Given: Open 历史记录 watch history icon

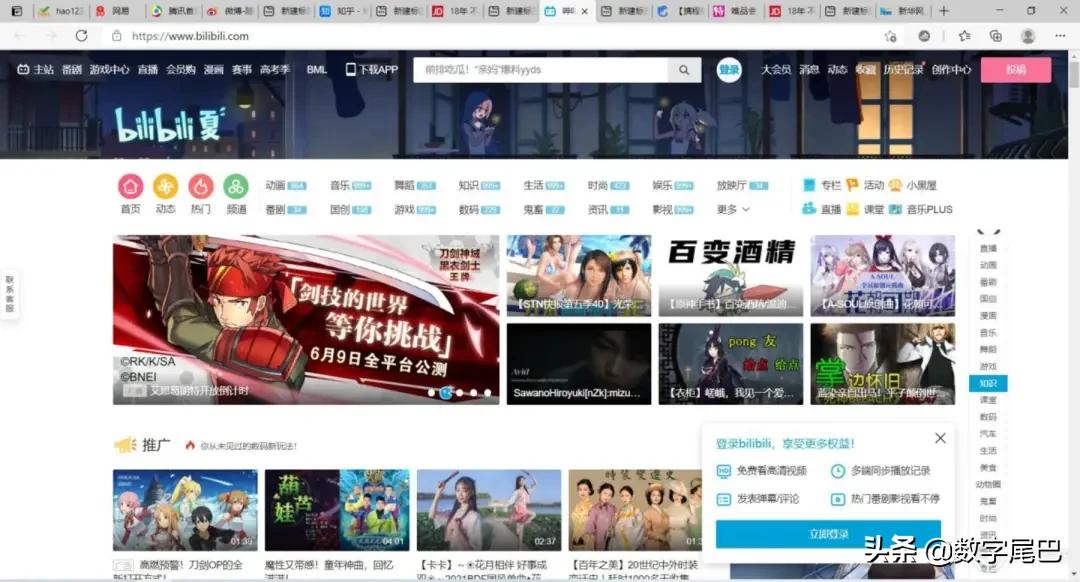Looking at the screenshot, I should click(x=905, y=67).
